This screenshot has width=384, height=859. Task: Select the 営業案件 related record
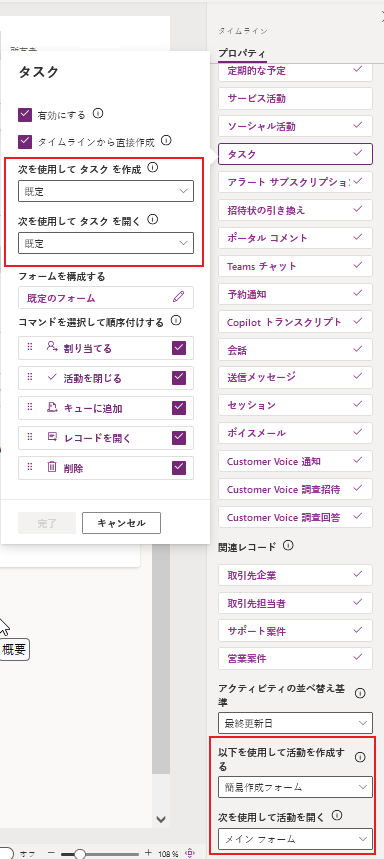(295, 657)
